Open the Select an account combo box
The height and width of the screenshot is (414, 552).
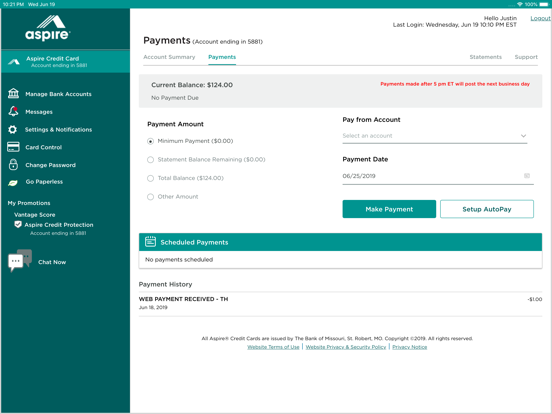[x=435, y=136]
